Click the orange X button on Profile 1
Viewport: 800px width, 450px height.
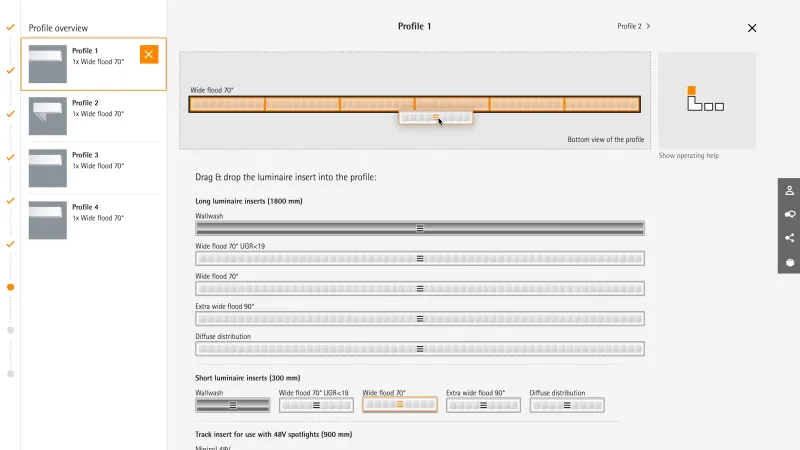149,55
